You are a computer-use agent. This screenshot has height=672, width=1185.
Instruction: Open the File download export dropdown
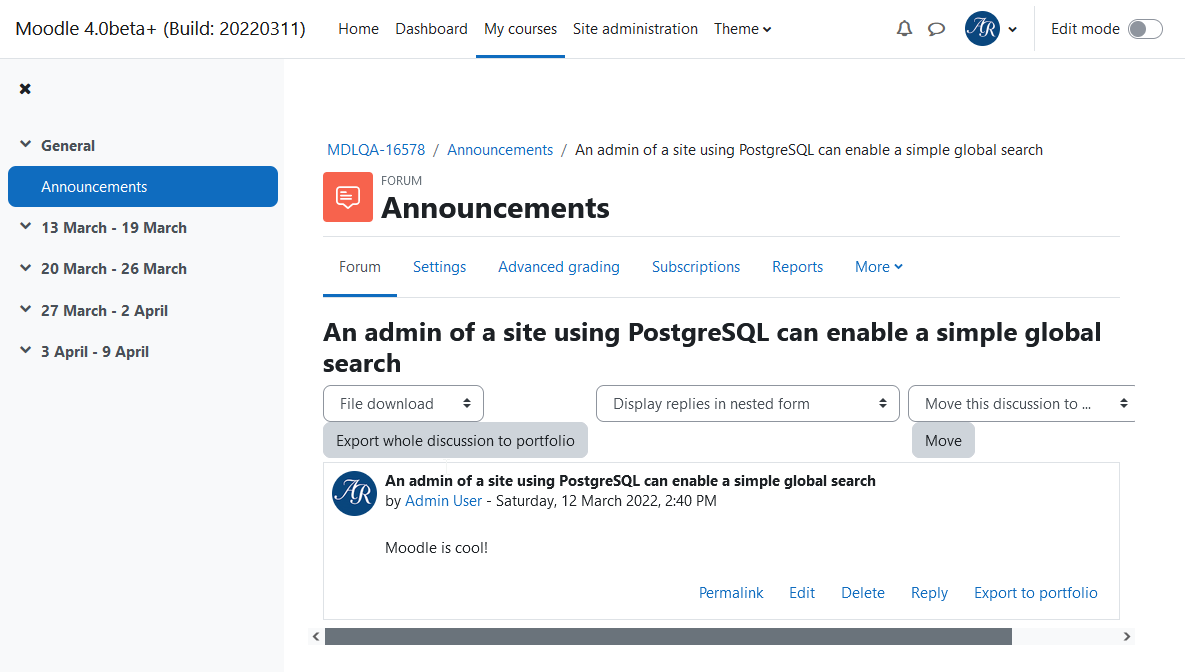coord(404,404)
